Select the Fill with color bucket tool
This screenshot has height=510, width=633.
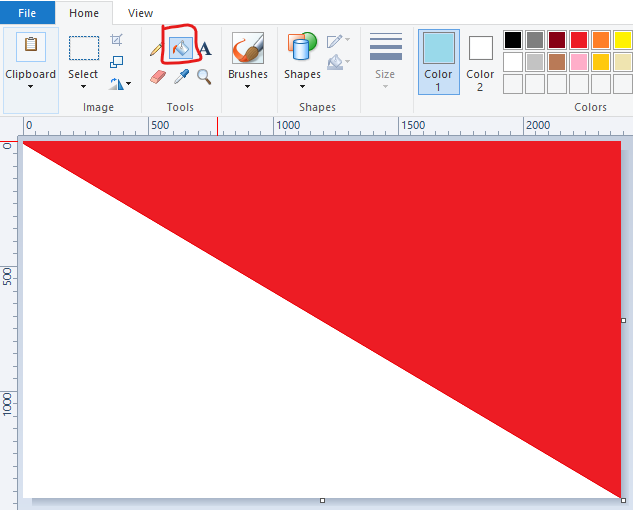point(180,48)
